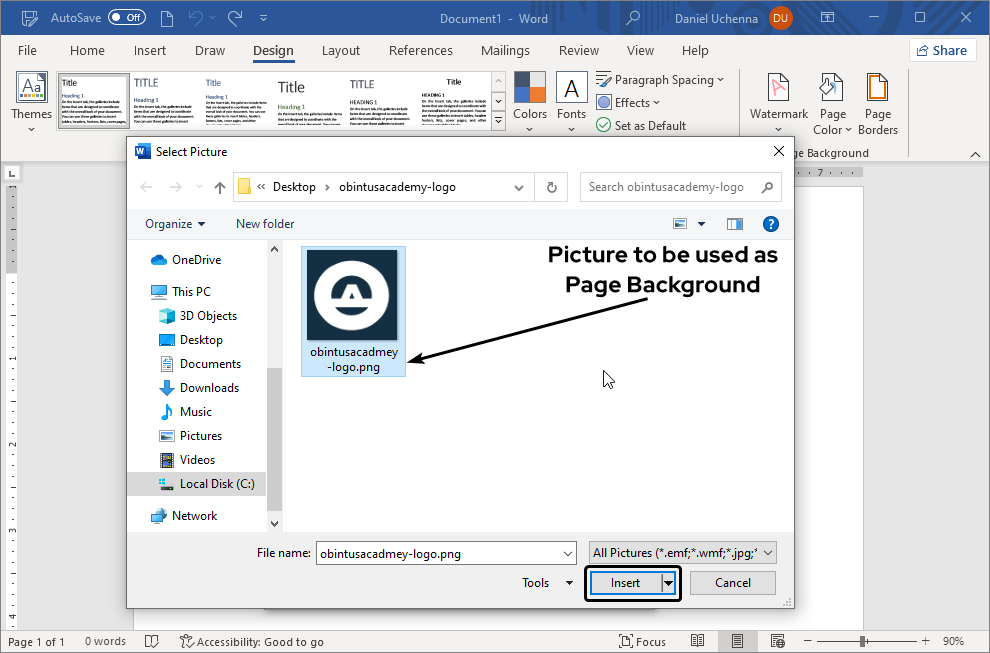Select the obintusacadmey-logo.png thumbnail
The image size is (990, 653).
tap(353, 296)
